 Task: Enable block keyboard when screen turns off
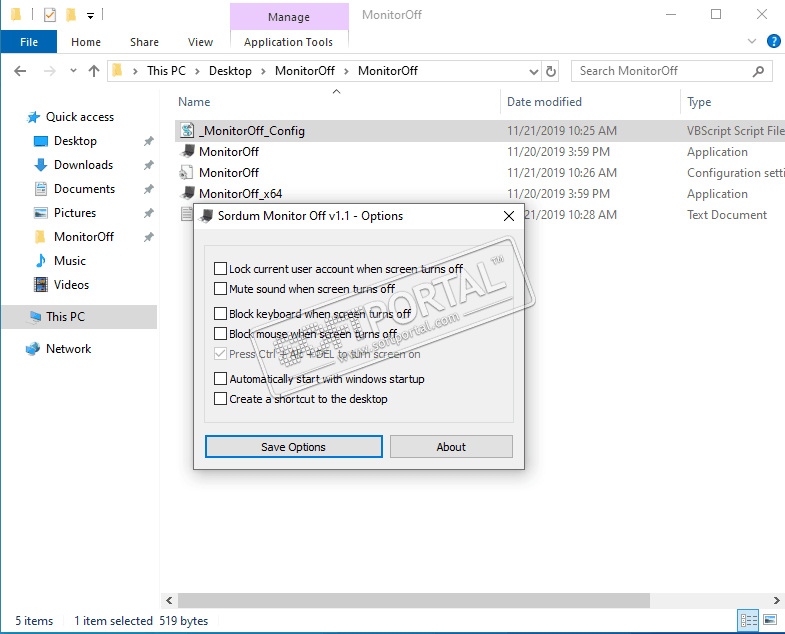point(220,313)
